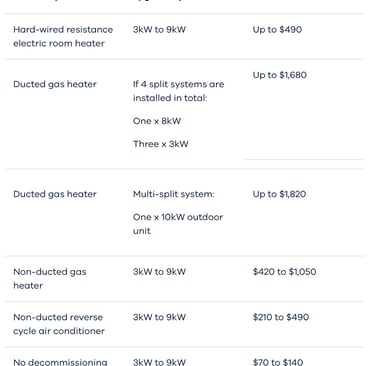Image resolution: width=375 pixels, height=366 pixels.
Task: Click the second Ducted gas heater label
Action: (55, 194)
